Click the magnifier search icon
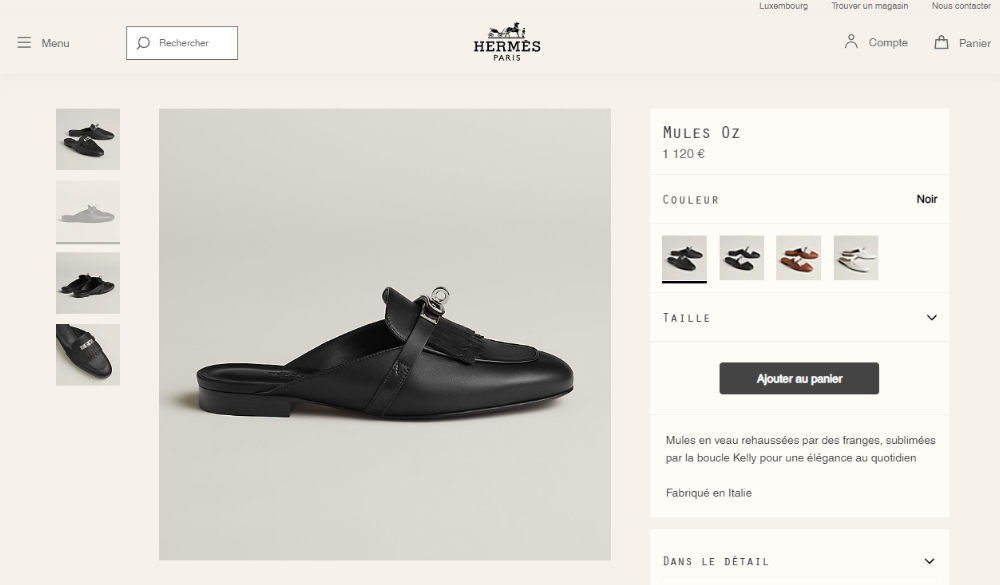Viewport: 1000px width, 585px height. 143,43
